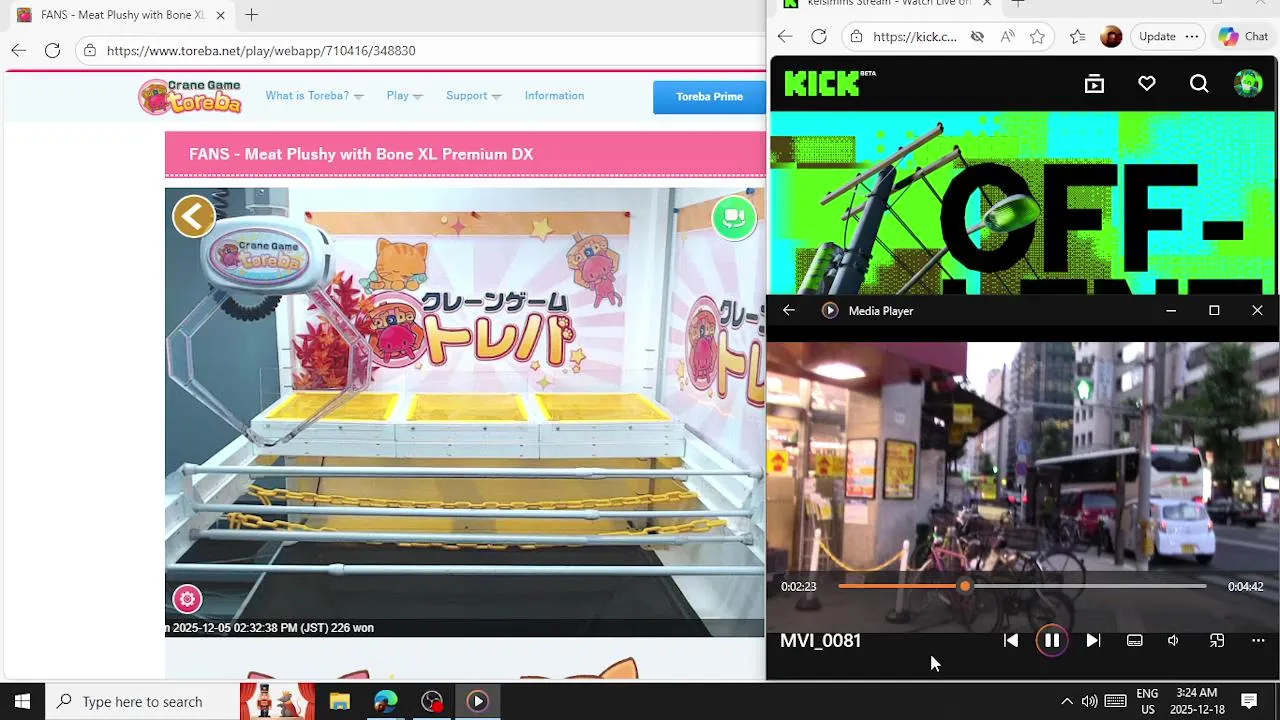The height and width of the screenshot is (720, 1280).
Task: Pause the Media Player video
Action: 1052,641
